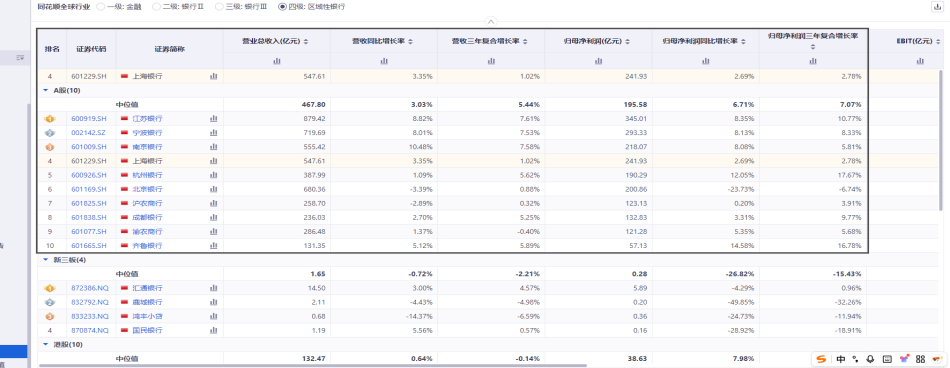950x368 pixels.
Task: Select the 一级: 金融 radio button
Action: pos(101,7)
